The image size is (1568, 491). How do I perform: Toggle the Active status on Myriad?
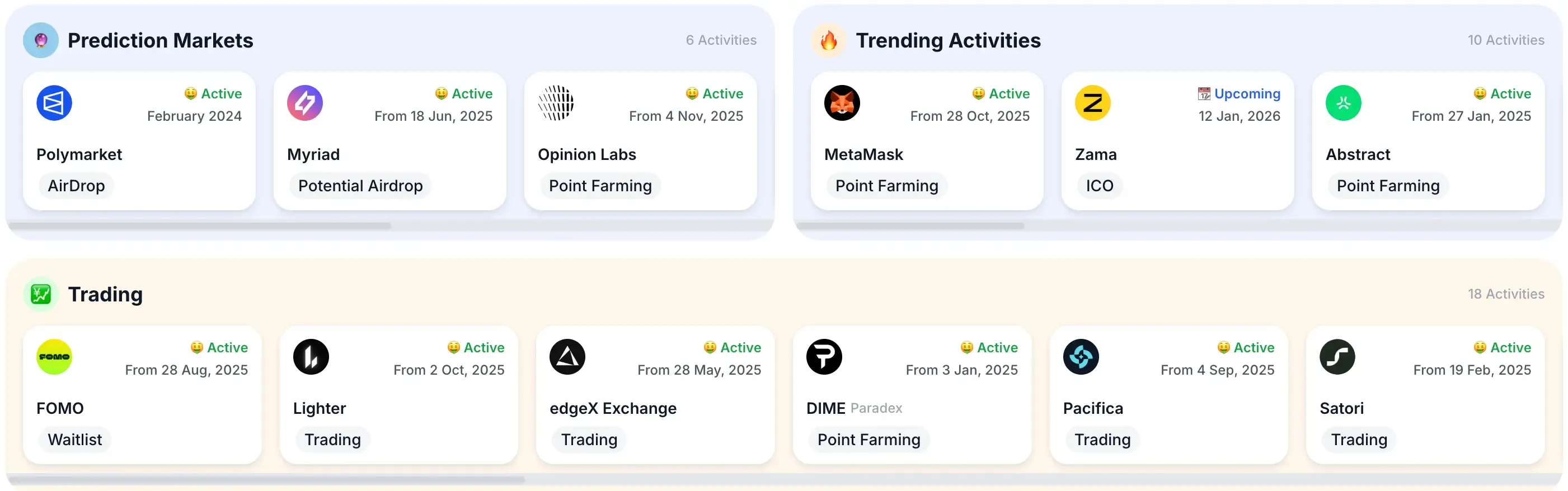pos(464,93)
